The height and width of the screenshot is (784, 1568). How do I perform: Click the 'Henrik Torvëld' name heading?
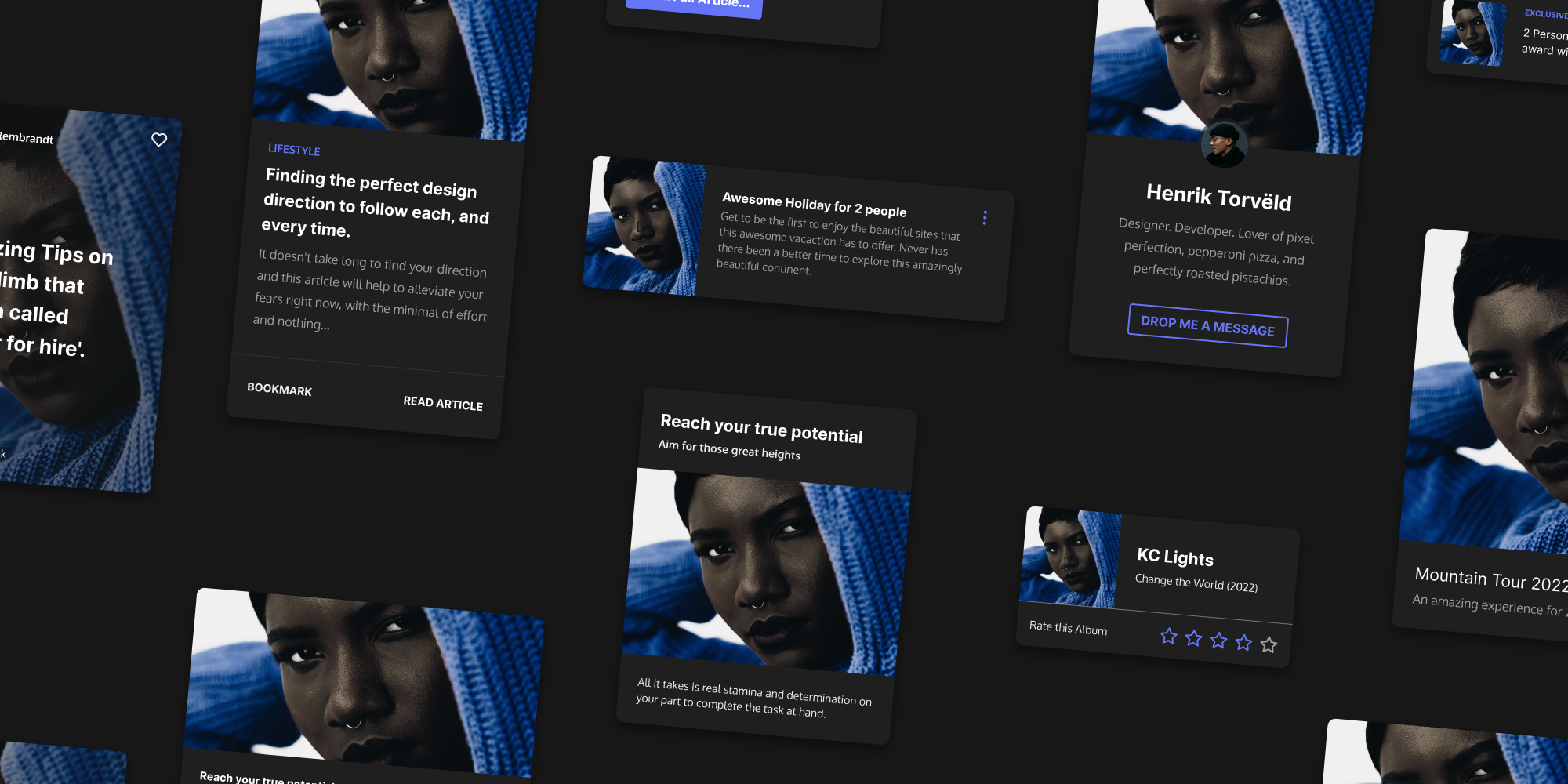tap(1218, 197)
